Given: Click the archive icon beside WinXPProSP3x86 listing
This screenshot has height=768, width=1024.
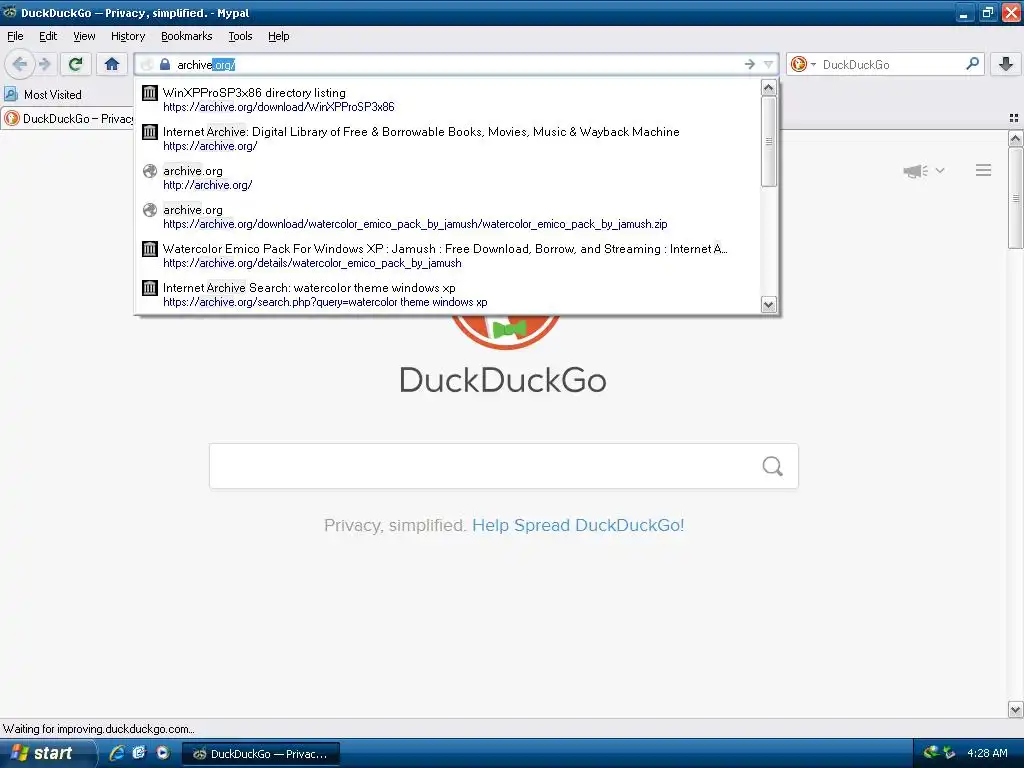Looking at the screenshot, I should 150,93.
